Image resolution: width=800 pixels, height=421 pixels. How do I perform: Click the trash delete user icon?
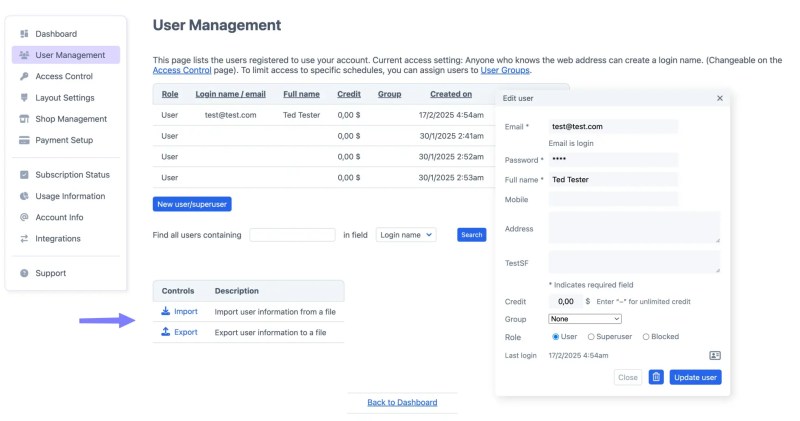click(656, 377)
